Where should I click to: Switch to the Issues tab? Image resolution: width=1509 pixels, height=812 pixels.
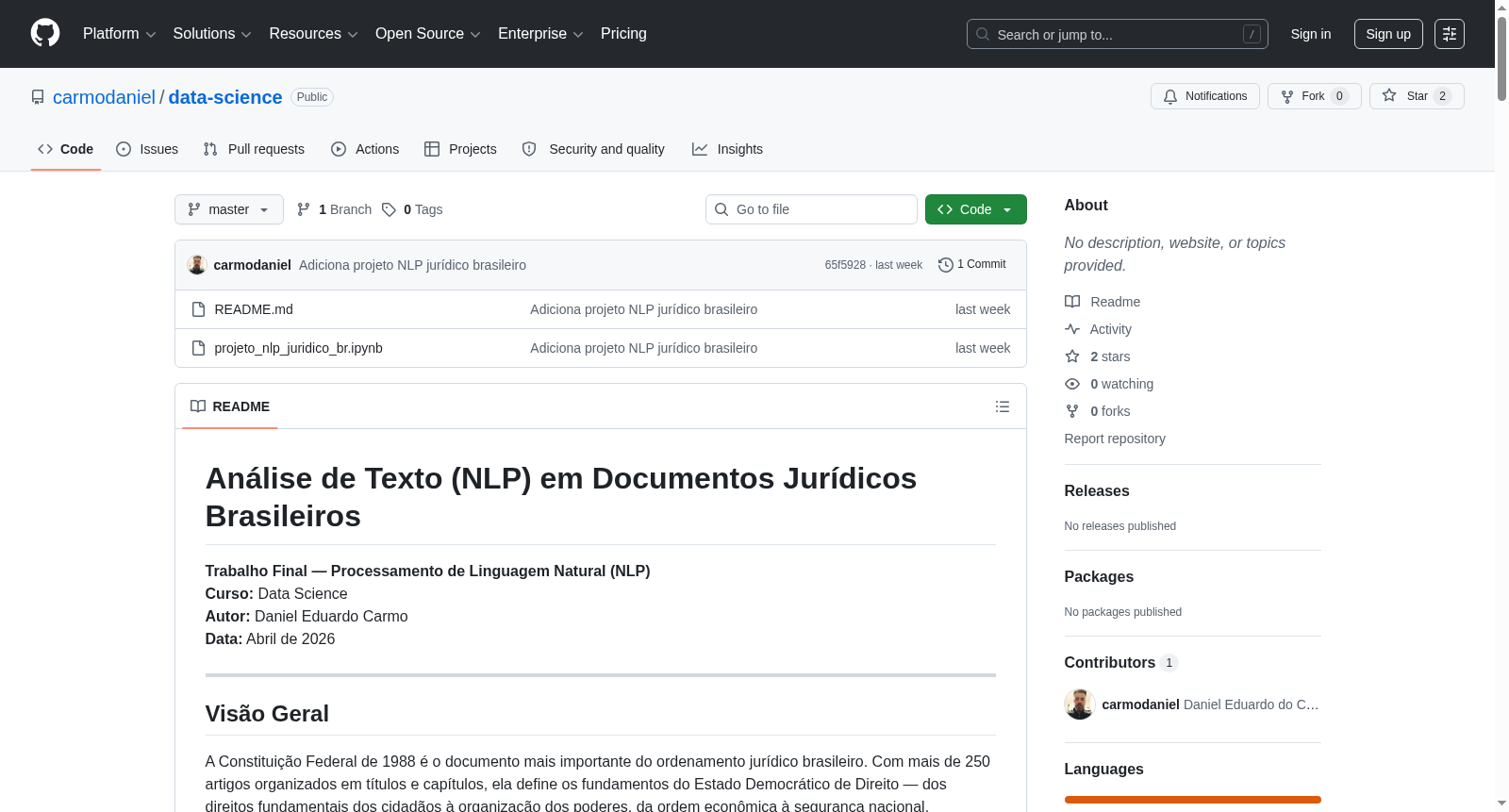[x=147, y=149]
